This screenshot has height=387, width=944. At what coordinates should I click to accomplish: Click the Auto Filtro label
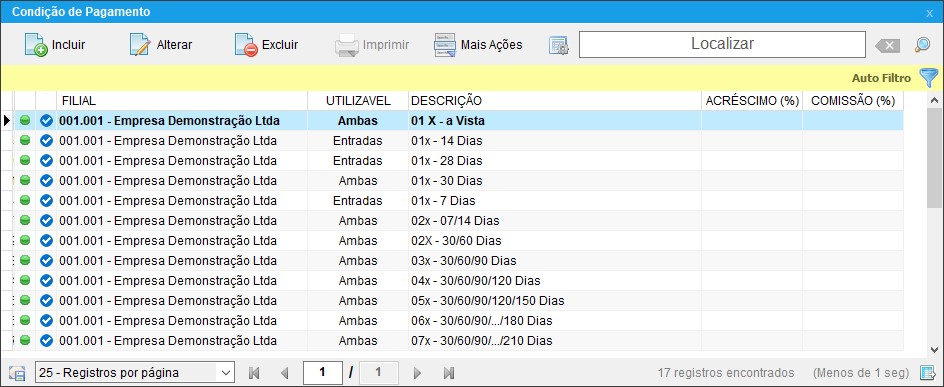881,78
